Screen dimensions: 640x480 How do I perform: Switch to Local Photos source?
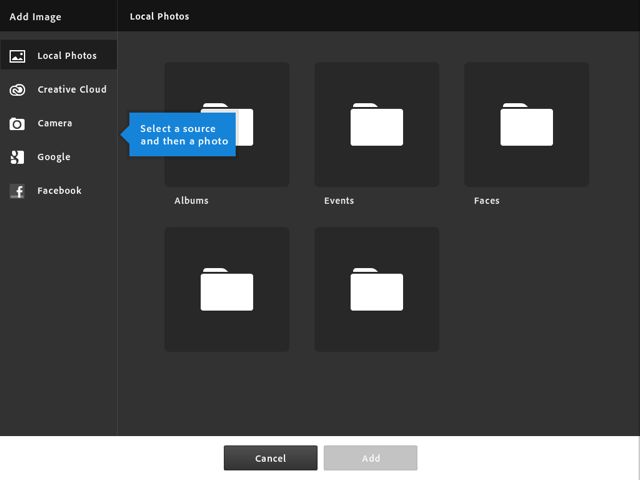point(59,55)
